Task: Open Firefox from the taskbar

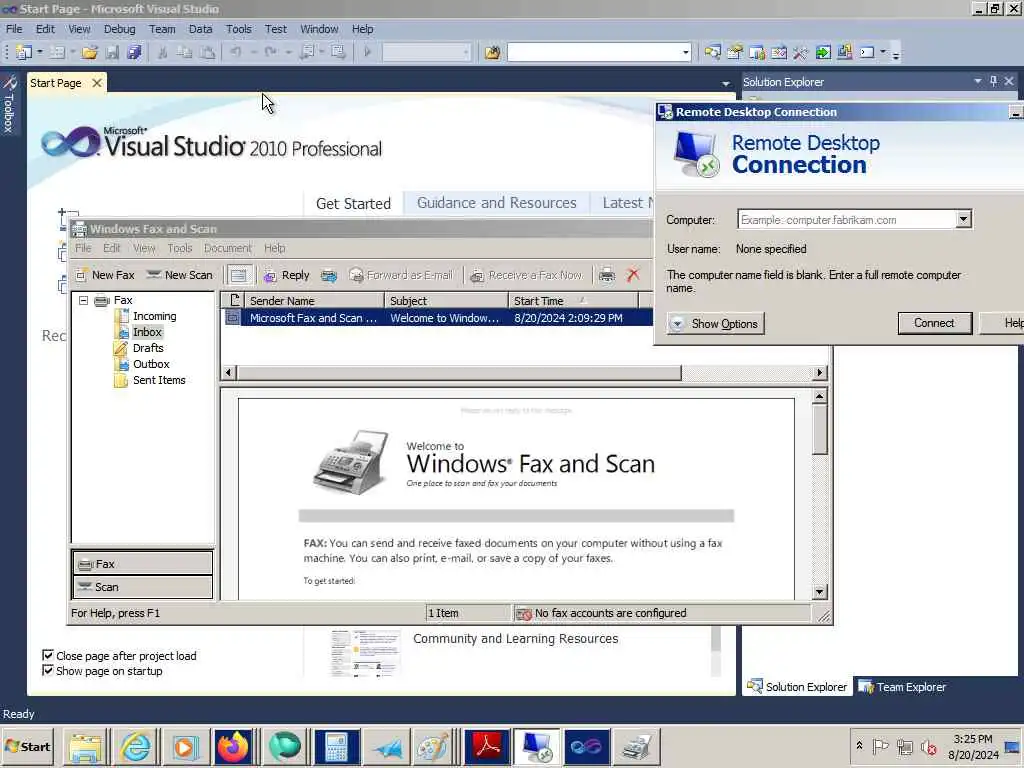Action: pos(233,746)
